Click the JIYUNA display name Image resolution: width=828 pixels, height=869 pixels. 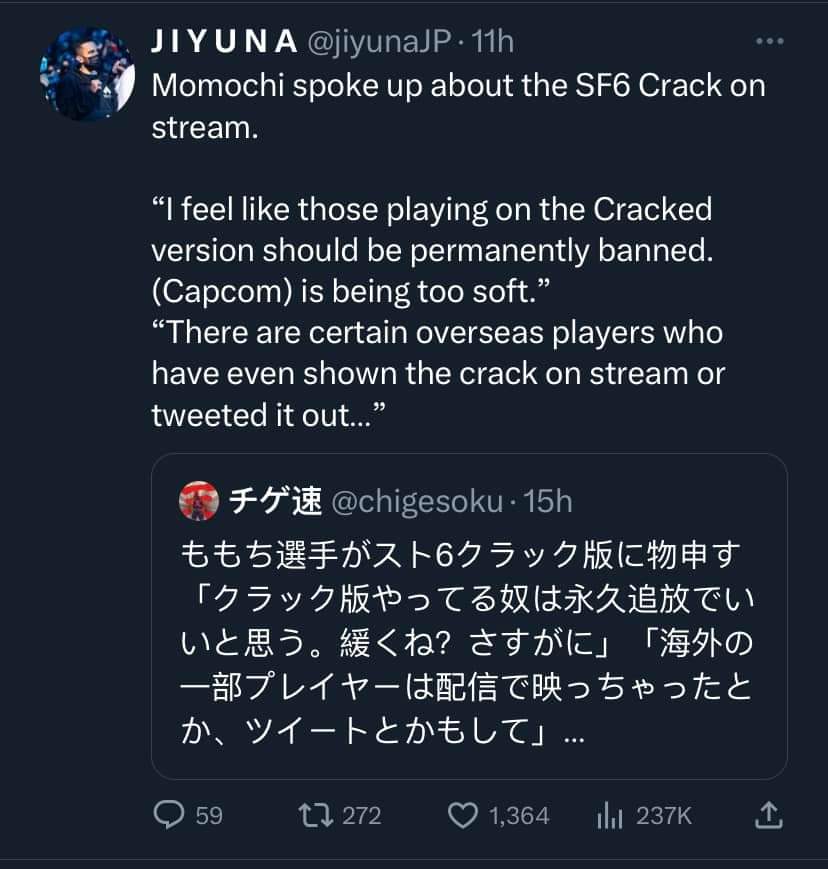[x=224, y=42]
